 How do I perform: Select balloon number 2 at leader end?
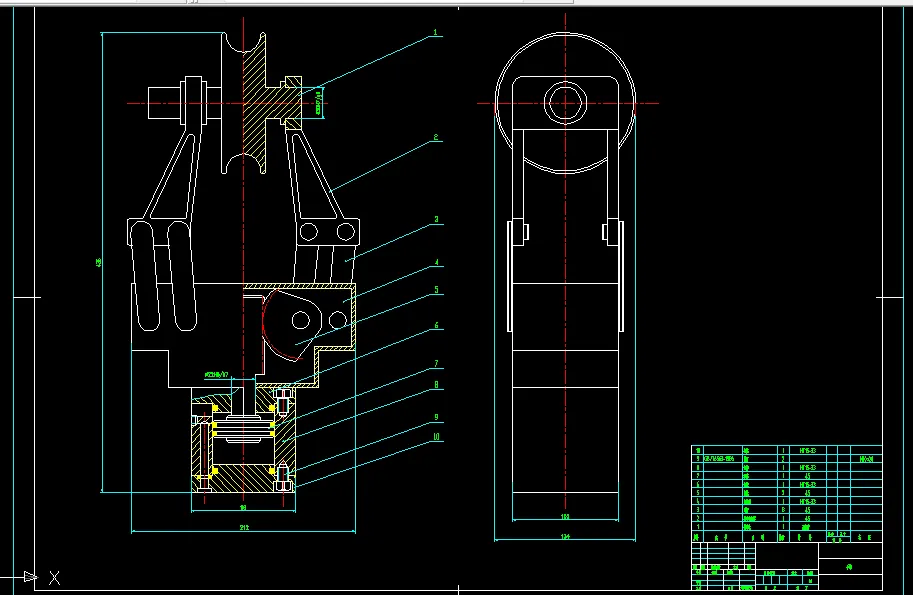[x=436, y=138]
